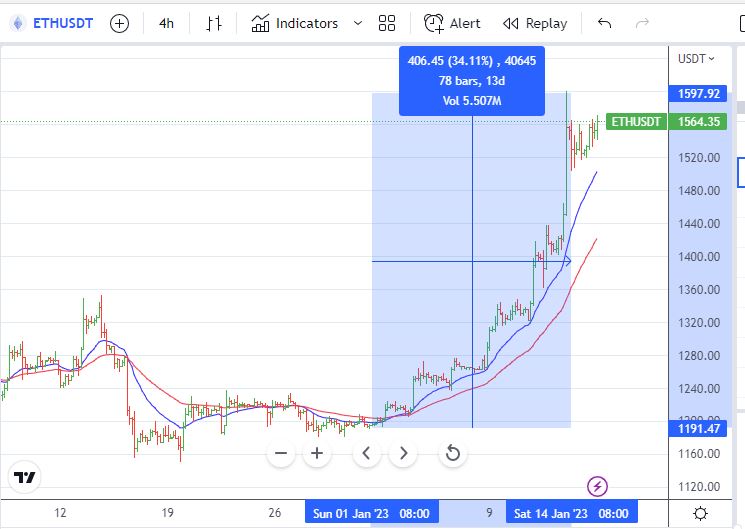Click the 26 date label on time axis

tap(275, 513)
